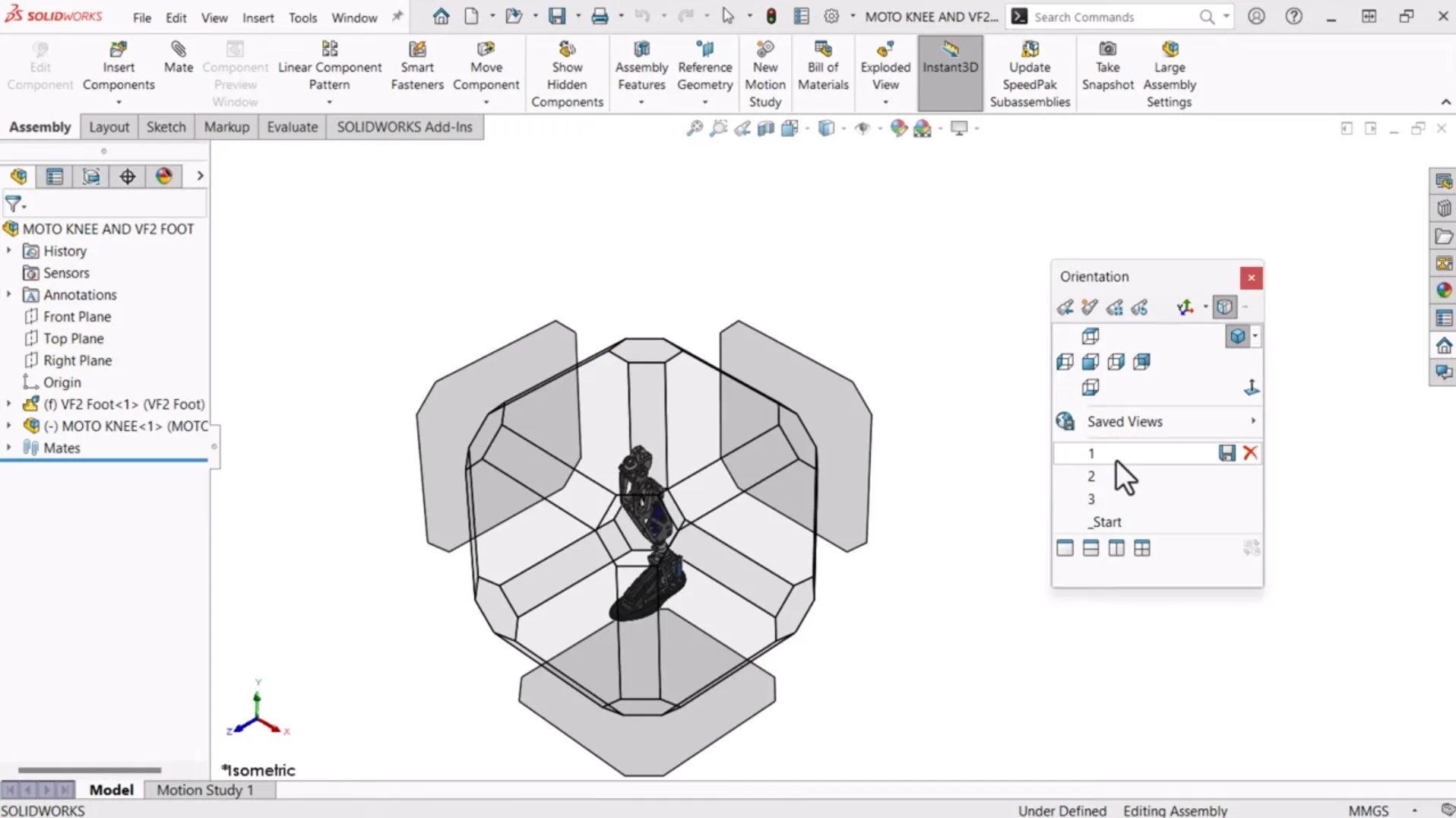
Task: Create a Bill of Materials
Action: (823, 66)
